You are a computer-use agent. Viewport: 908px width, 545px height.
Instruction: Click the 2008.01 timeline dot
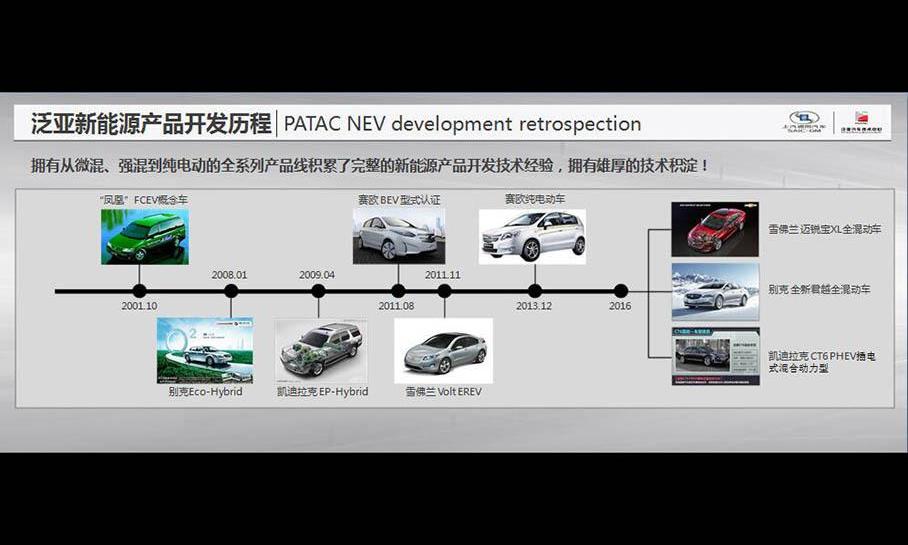(231, 291)
